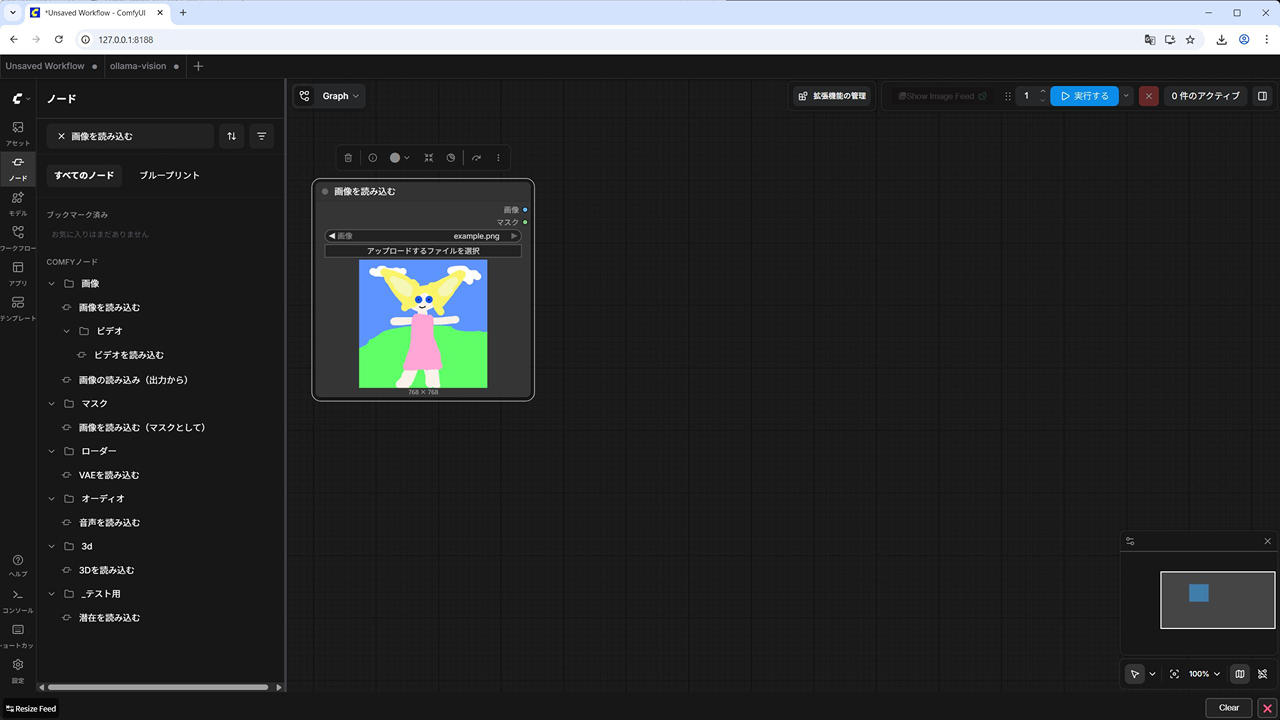Viewport: 1280px width, 720px height.
Task: Toggle the minimap visibility button
Action: click(x=1240, y=674)
